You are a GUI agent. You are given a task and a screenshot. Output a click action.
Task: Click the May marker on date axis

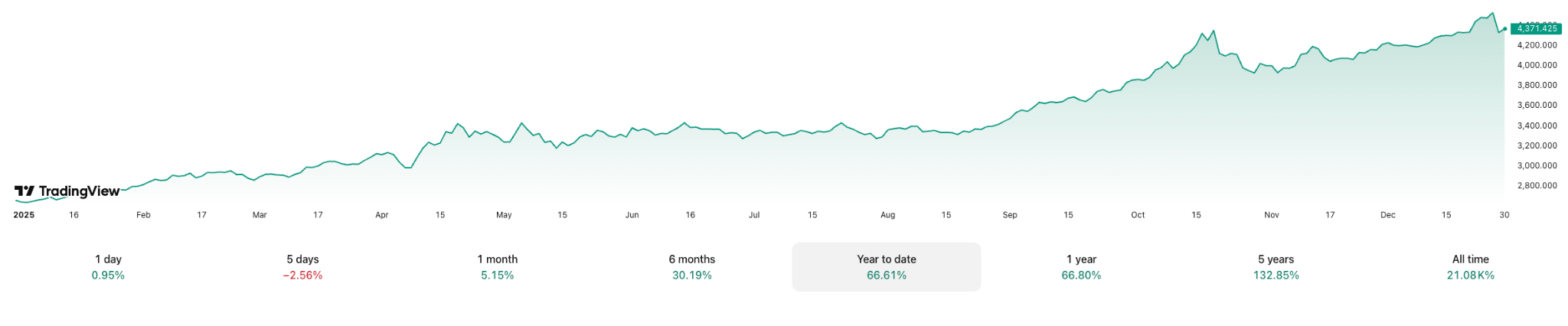(504, 215)
